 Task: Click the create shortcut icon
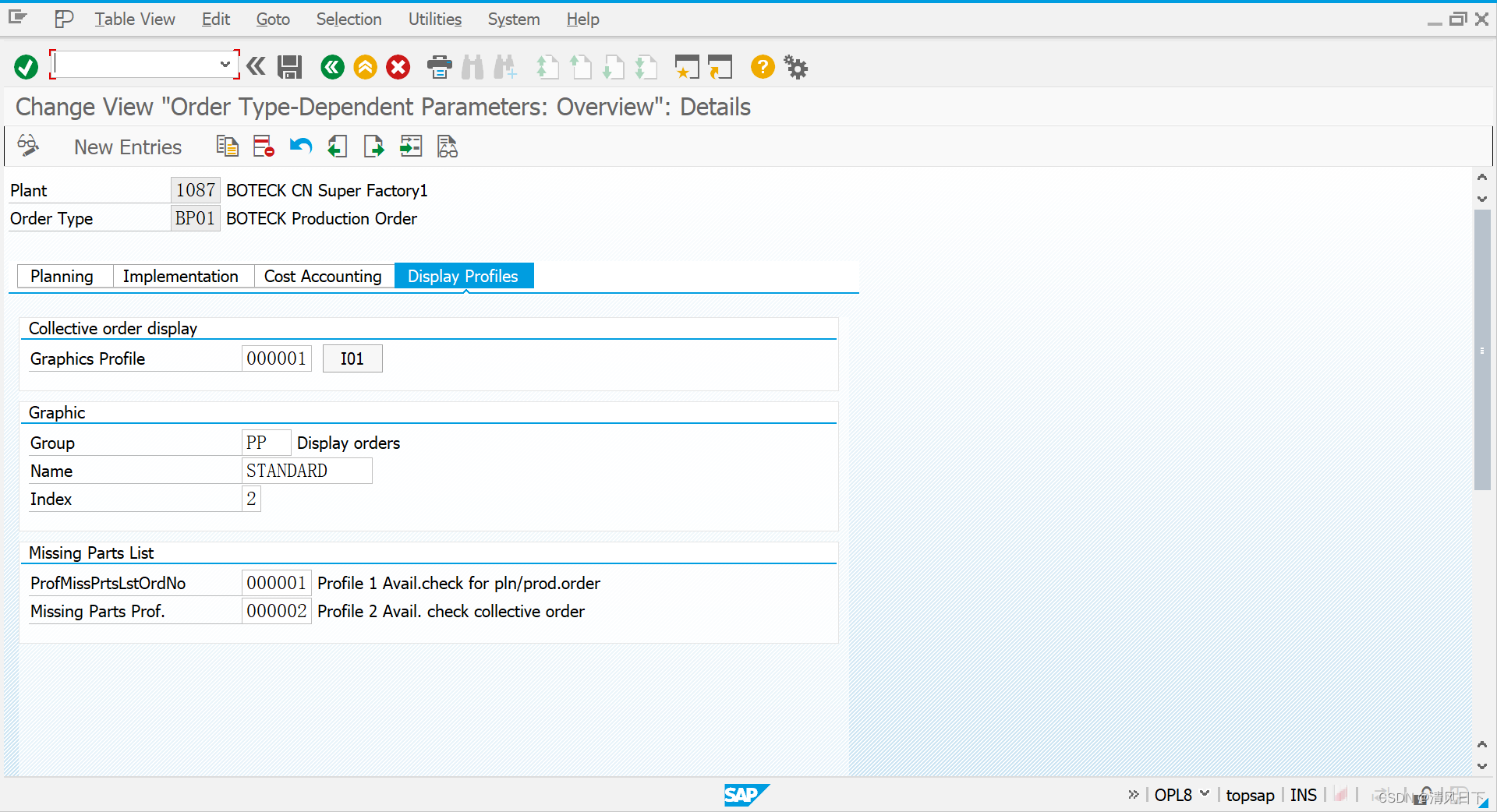[720, 67]
